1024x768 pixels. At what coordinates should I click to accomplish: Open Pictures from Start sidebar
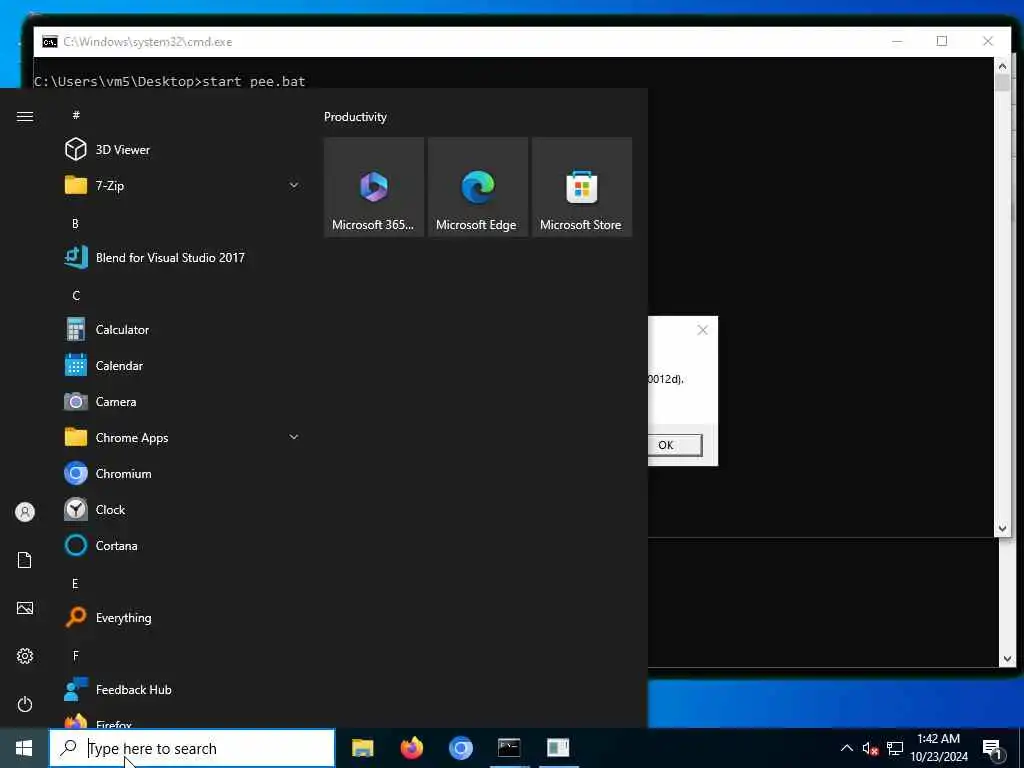(x=25, y=608)
